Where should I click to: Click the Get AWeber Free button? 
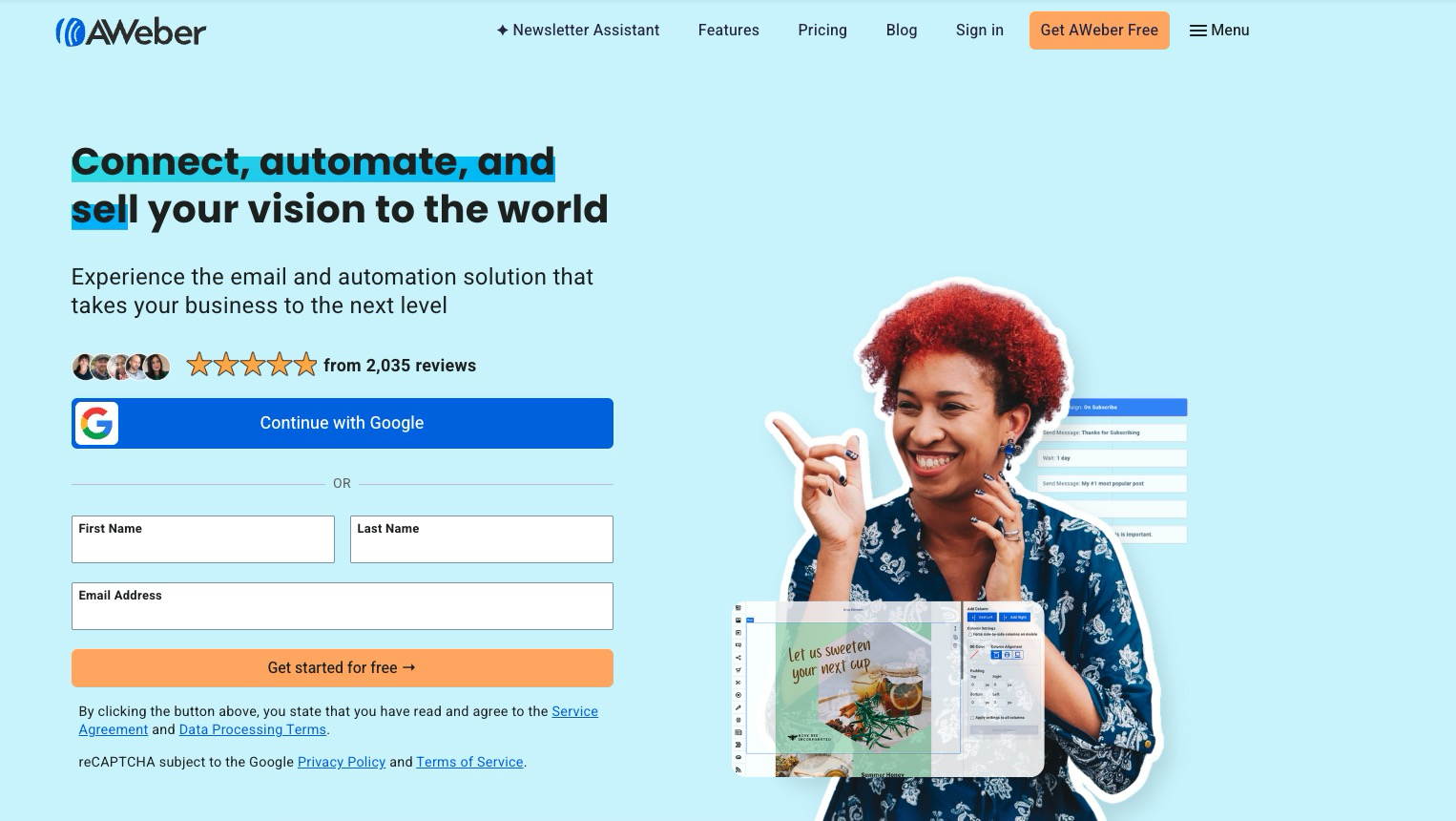[1099, 31]
